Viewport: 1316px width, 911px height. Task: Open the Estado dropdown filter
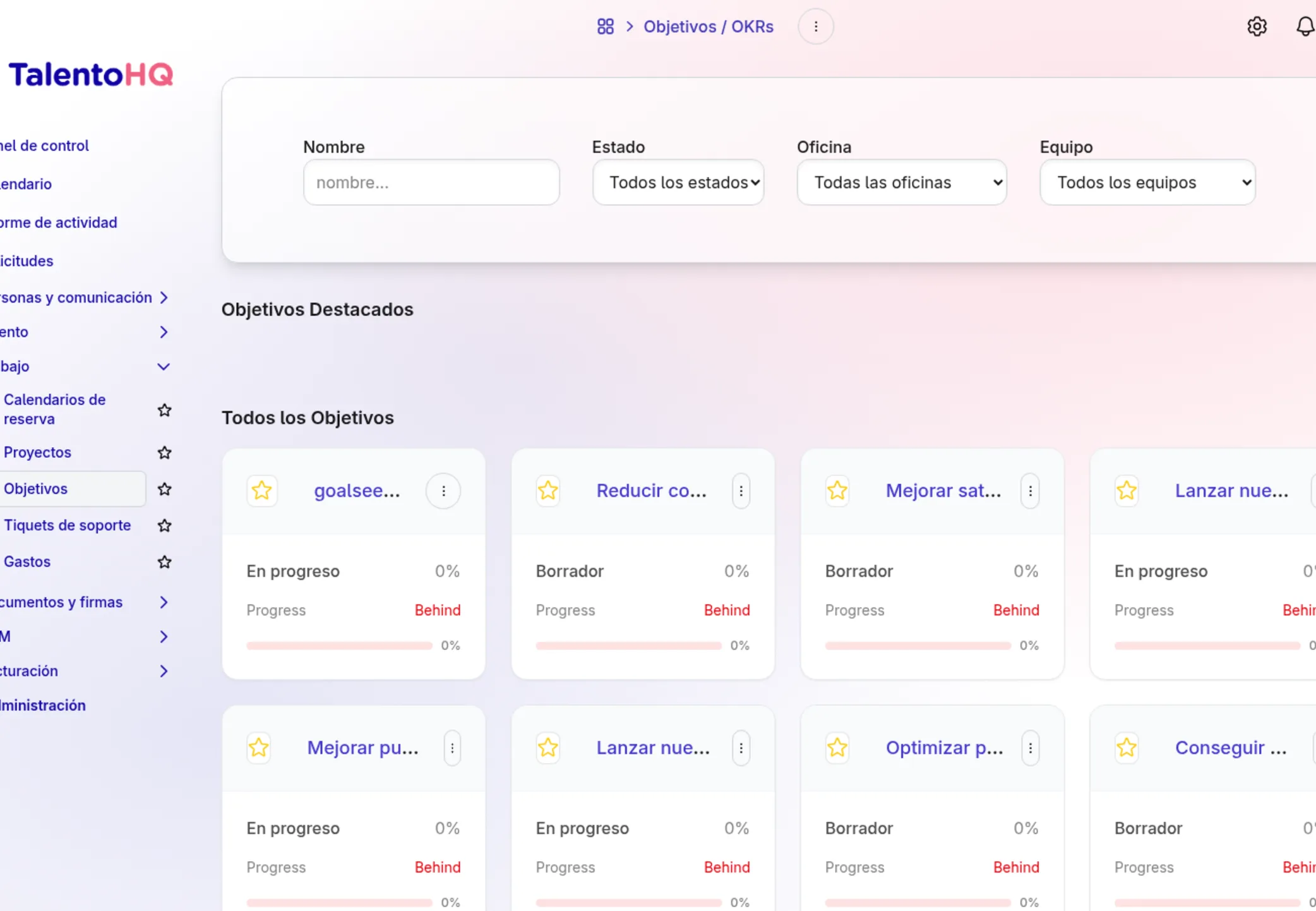(x=678, y=183)
